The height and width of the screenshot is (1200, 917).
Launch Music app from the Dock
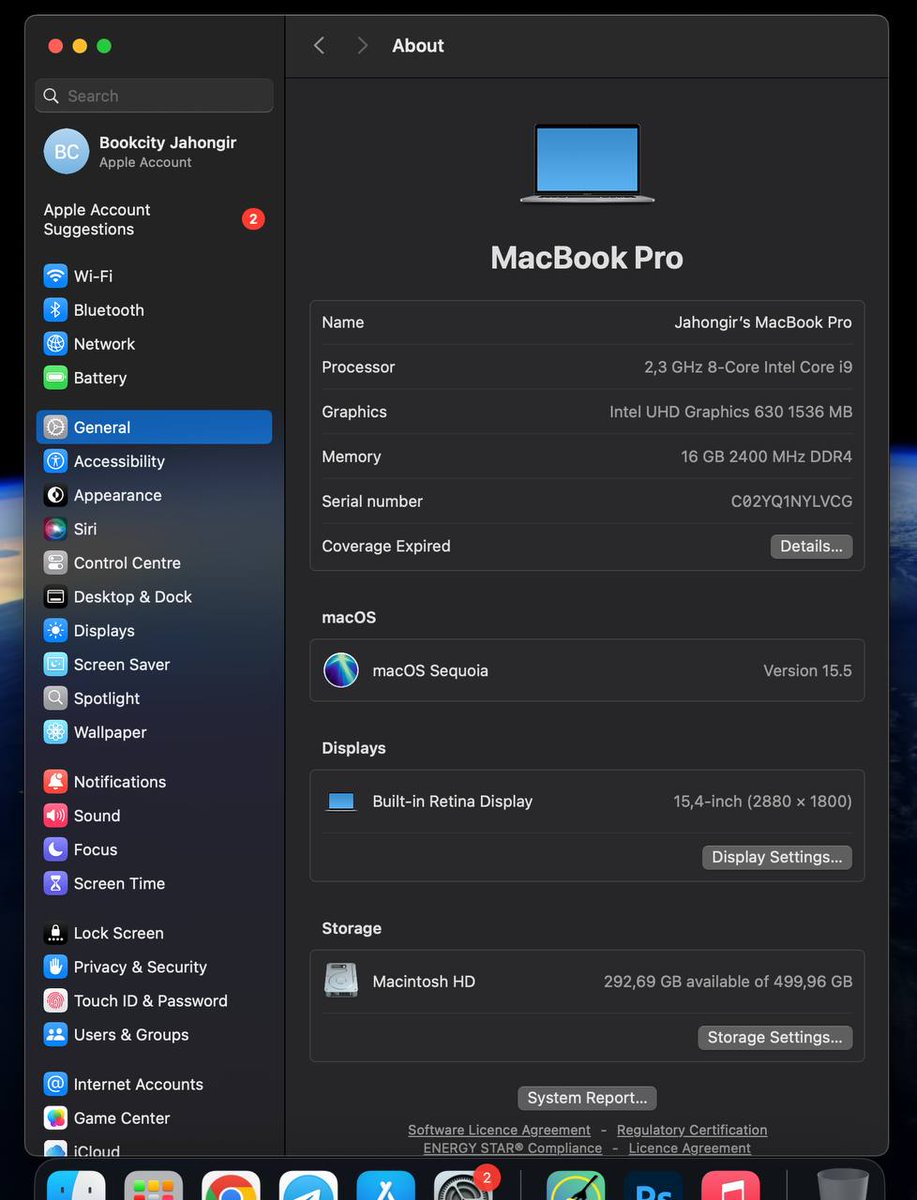730,1187
